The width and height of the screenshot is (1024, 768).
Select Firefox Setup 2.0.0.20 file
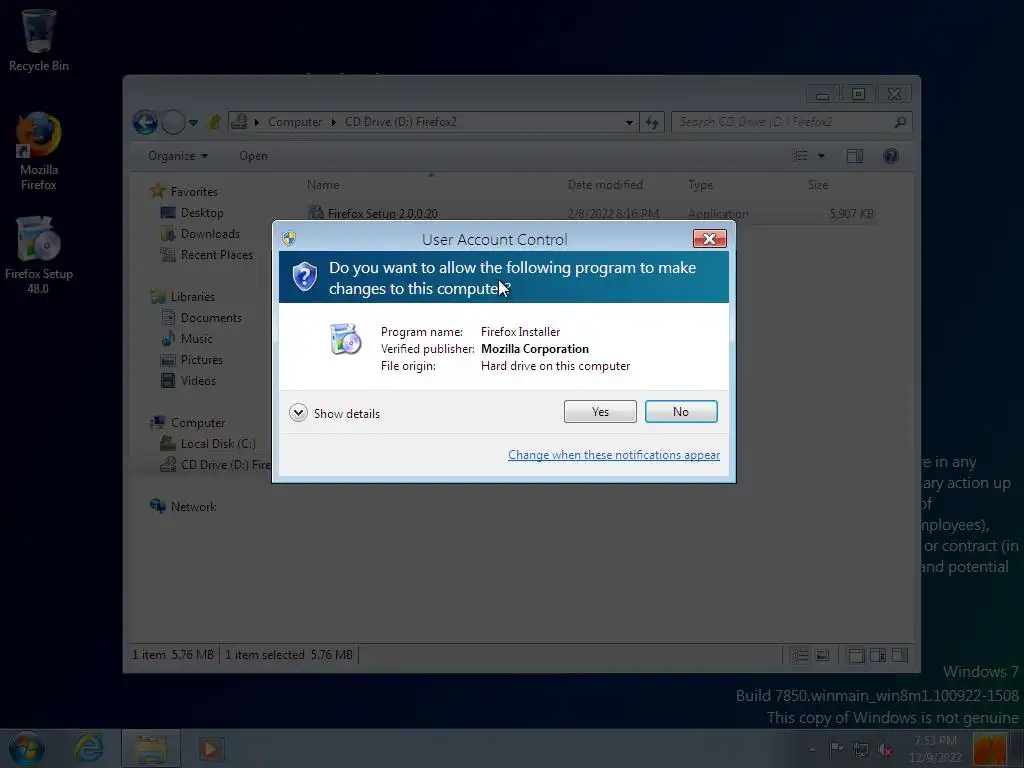[x=382, y=214]
